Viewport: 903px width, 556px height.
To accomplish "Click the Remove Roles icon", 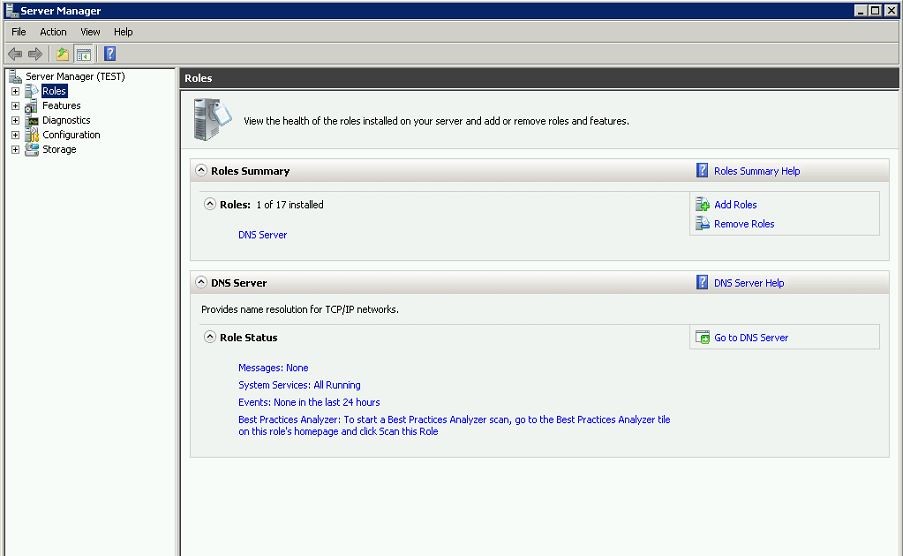I will pyautogui.click(x=702, y=223).
